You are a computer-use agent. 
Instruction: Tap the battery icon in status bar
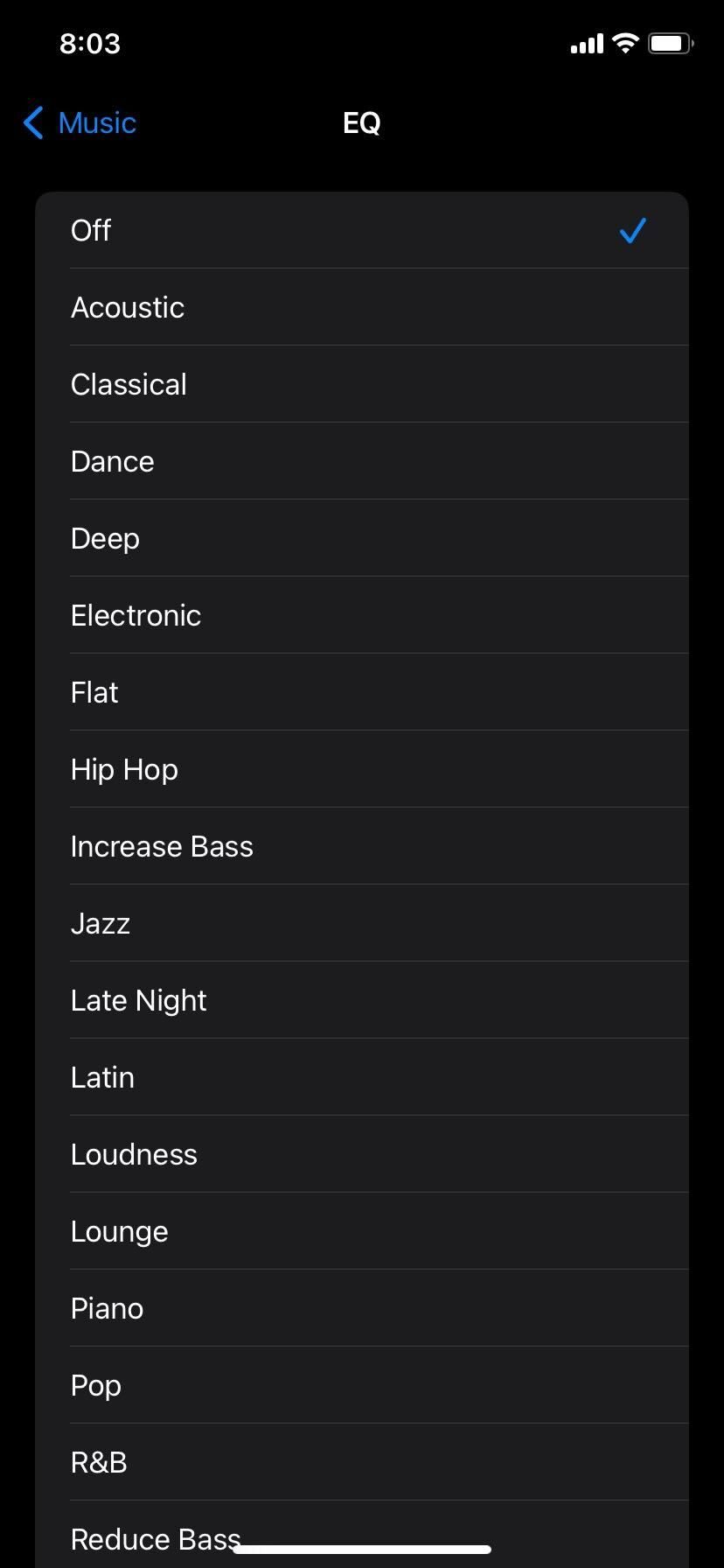pyautogui.click(x=670, y=43)
